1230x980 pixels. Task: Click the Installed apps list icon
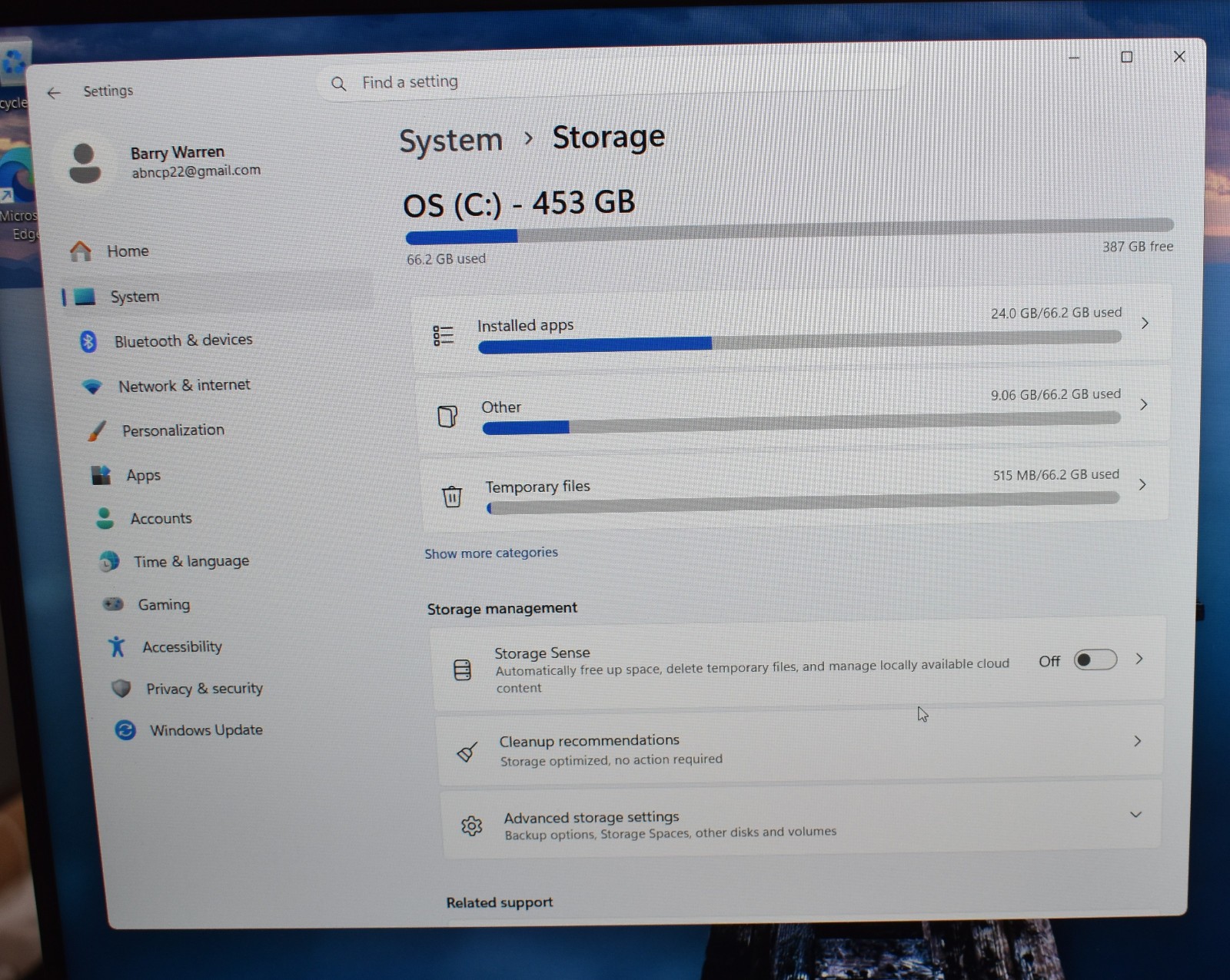444,335
